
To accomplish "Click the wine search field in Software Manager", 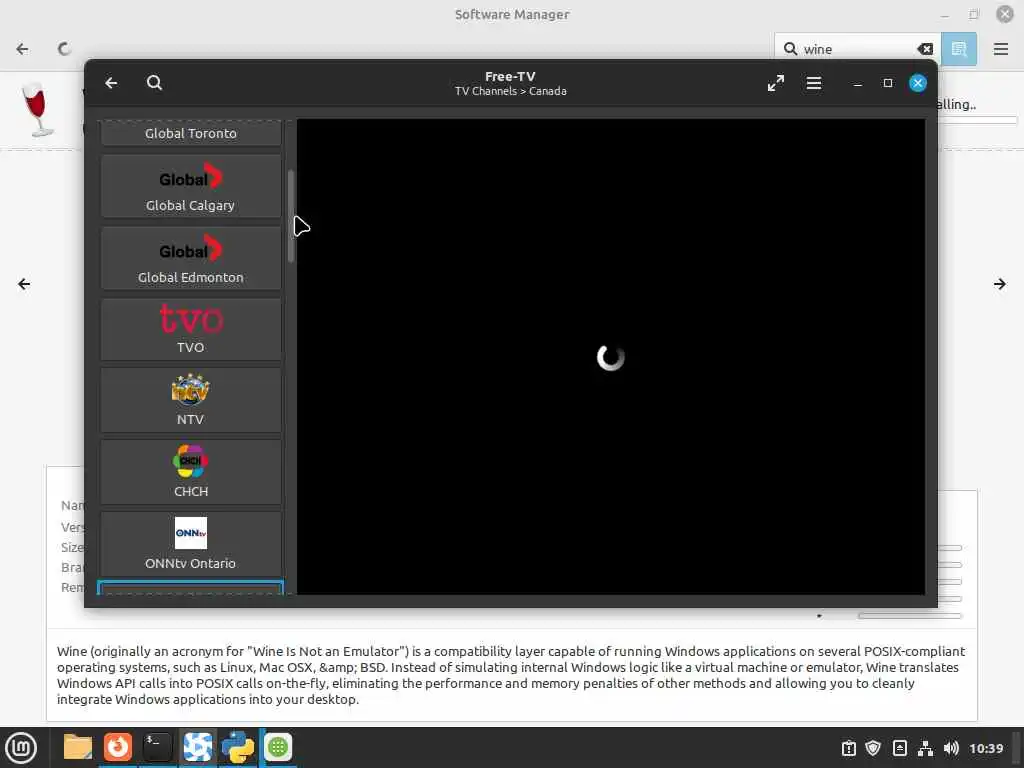I will (857, 49).
